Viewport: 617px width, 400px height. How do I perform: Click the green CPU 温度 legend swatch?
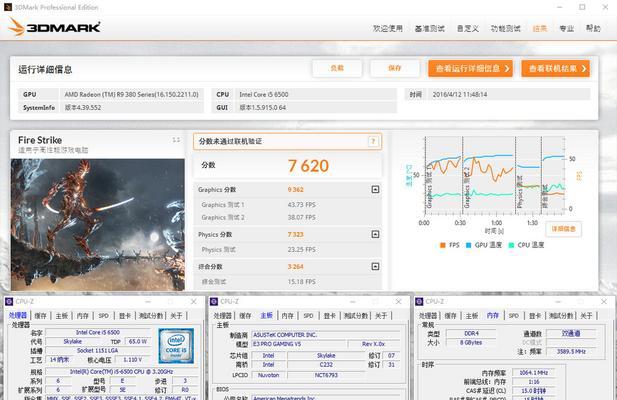511,245
